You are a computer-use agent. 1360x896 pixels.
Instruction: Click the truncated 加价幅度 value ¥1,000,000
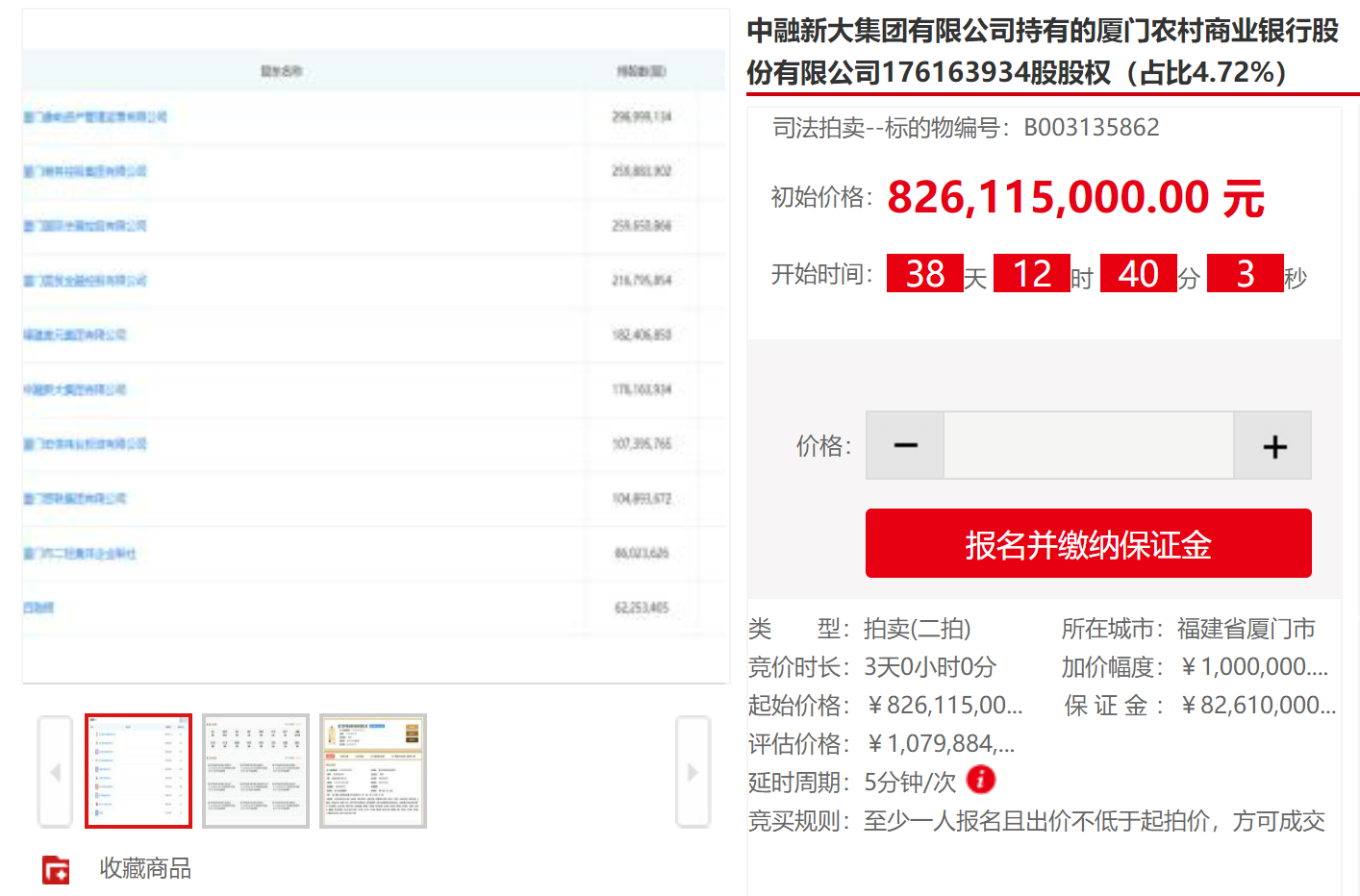[x=1253, y=667]
